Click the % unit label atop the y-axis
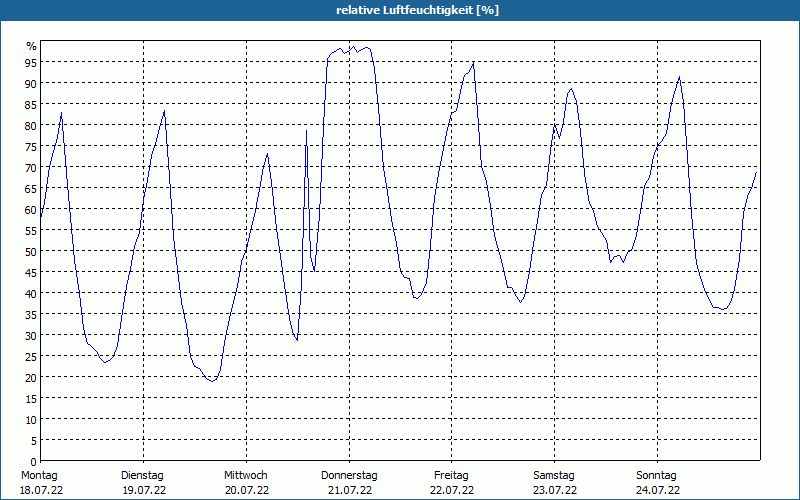 [32, 46]
